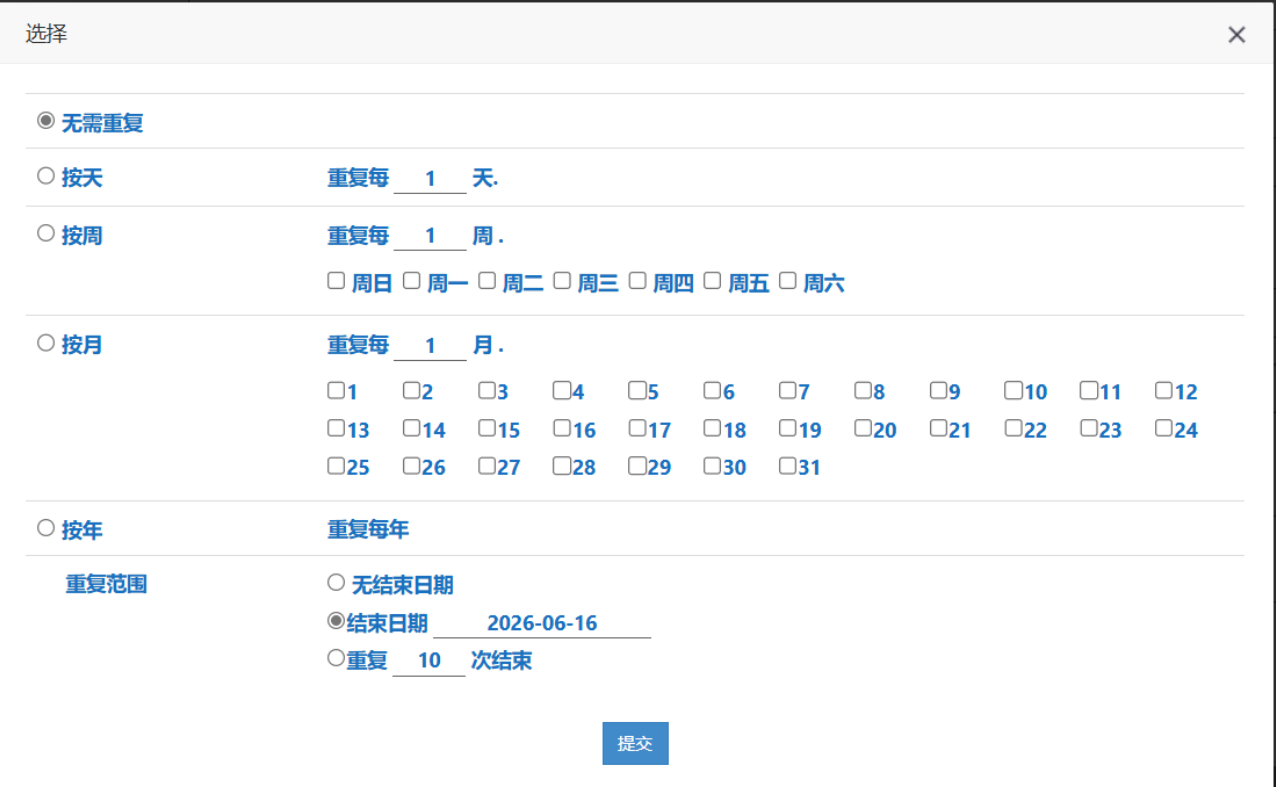Tick day 24 of the month

point(1163,428)
